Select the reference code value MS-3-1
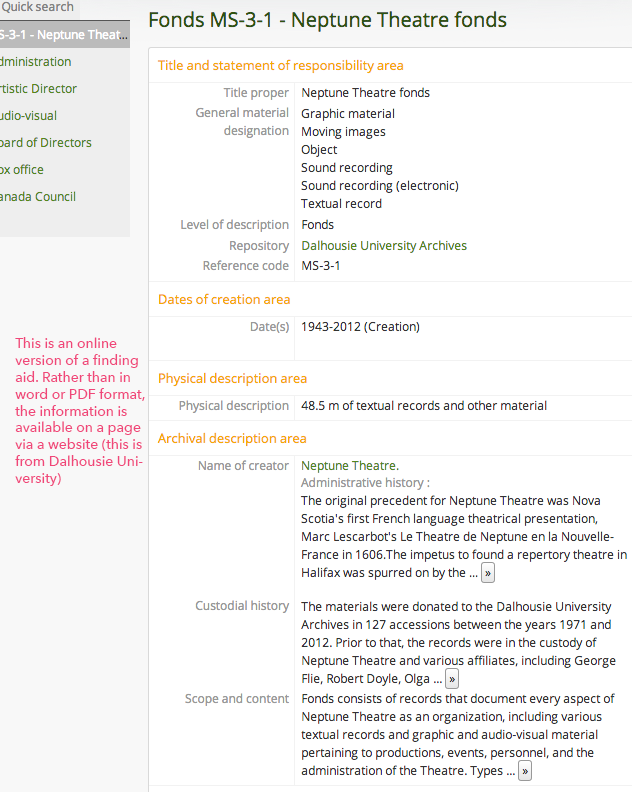 [x=320, y=266]
